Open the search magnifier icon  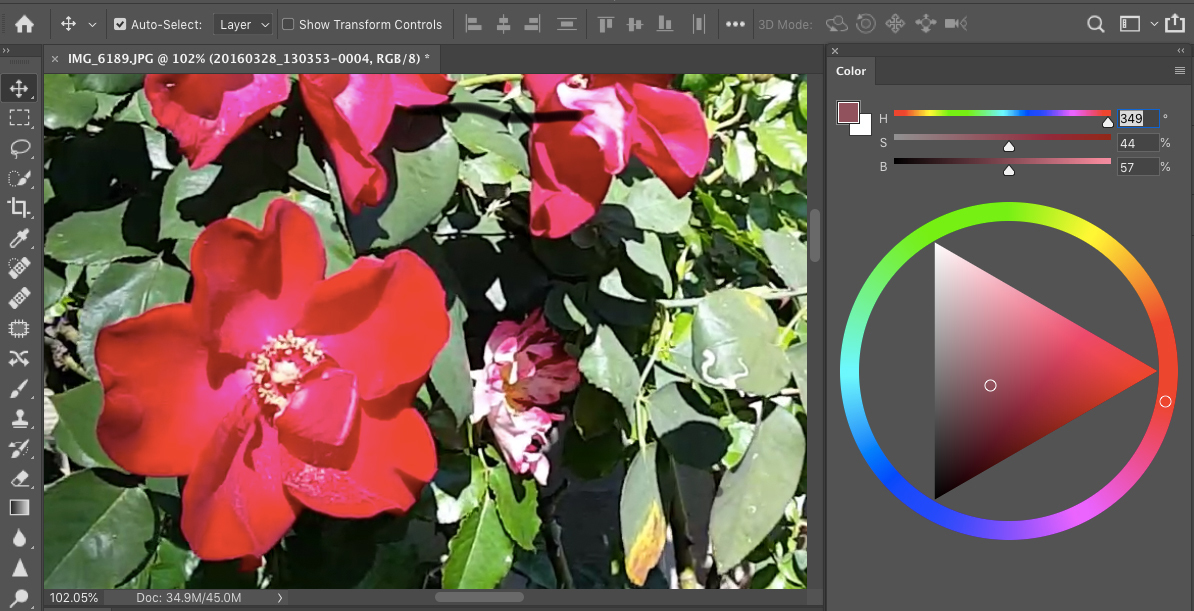tap(1096, 24)
